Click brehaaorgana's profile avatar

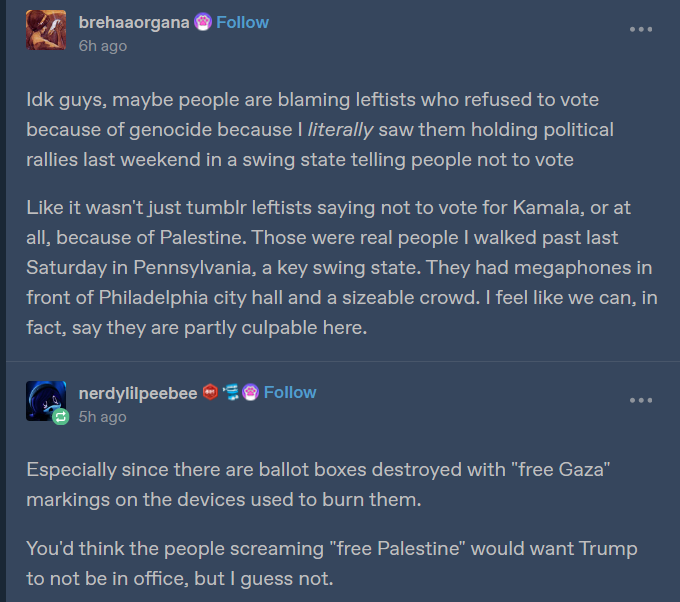pos(46,31)
